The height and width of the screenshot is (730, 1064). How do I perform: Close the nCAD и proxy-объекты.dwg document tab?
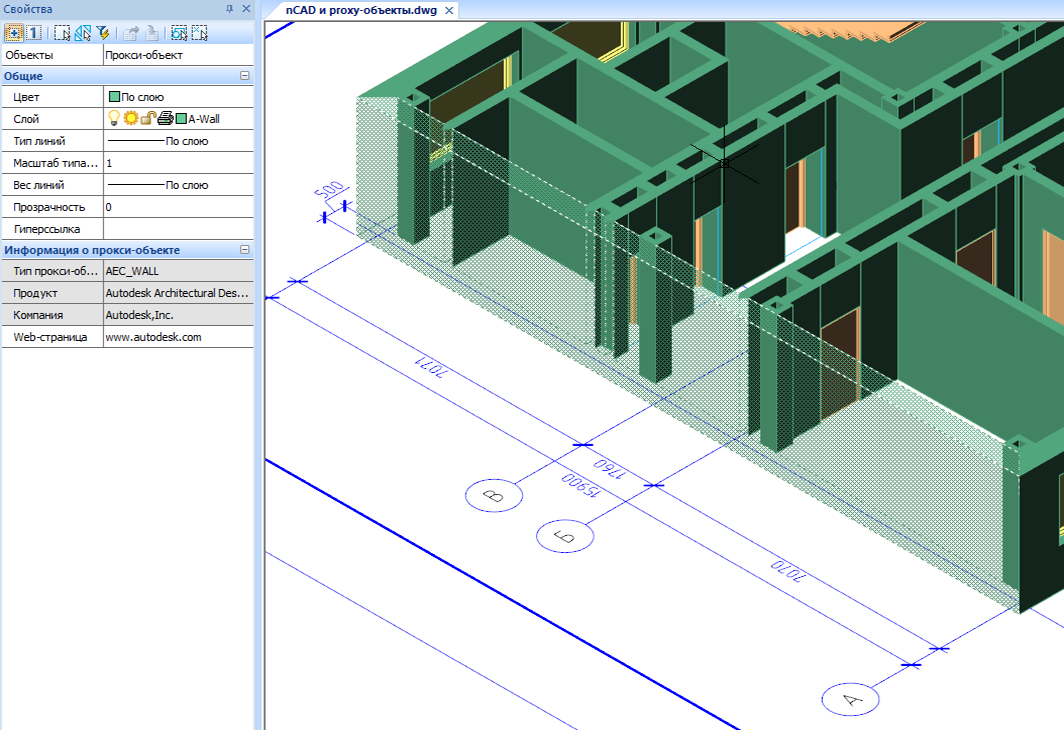point(449,10)
